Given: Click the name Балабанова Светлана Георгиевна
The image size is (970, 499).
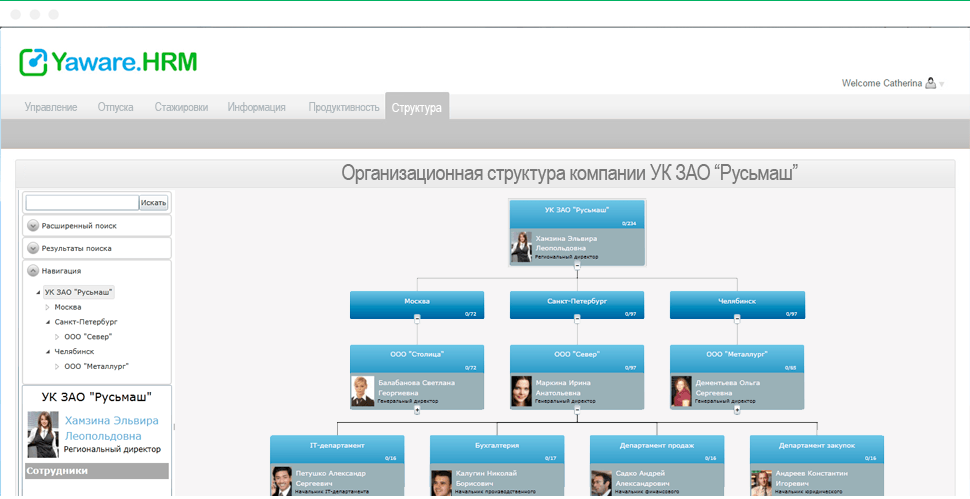Looking at the screenshot, I should 416,388.
